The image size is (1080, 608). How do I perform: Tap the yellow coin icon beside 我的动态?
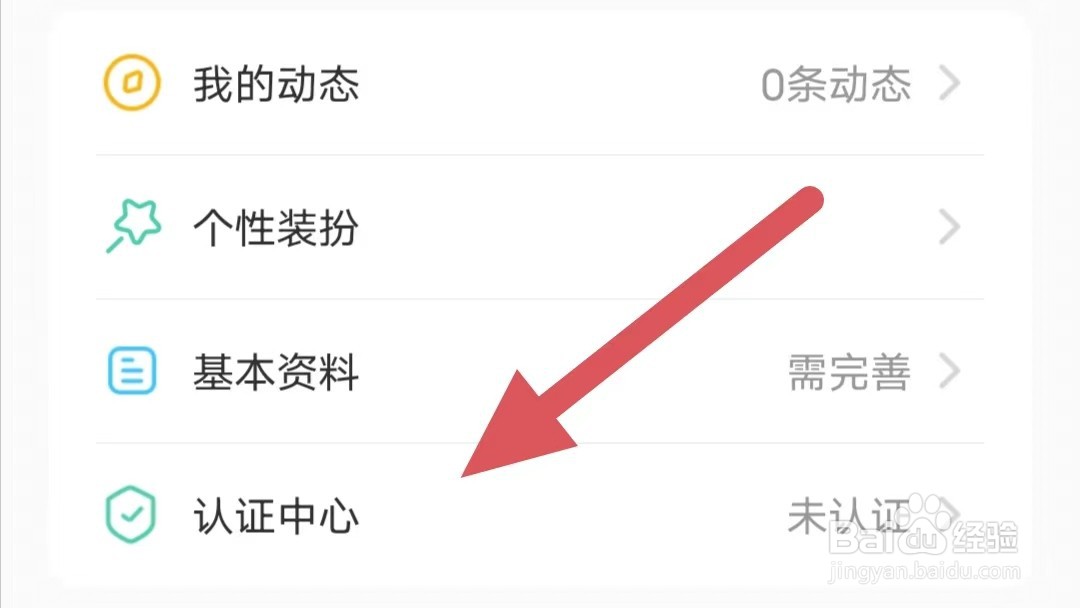coord(132,83)
